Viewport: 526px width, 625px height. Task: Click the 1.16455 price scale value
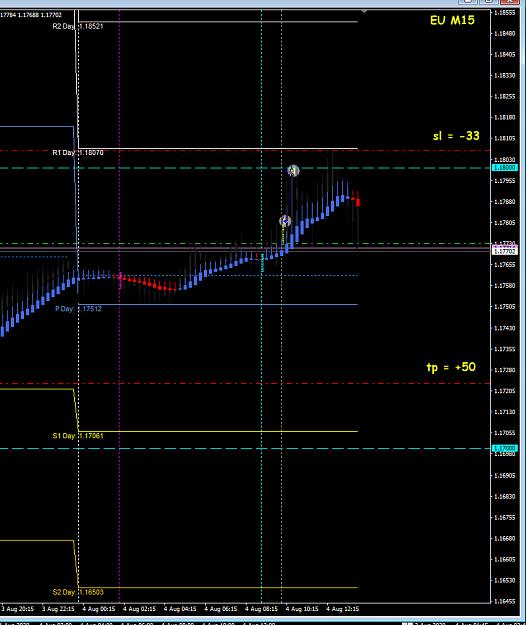(x=504, y=601)
